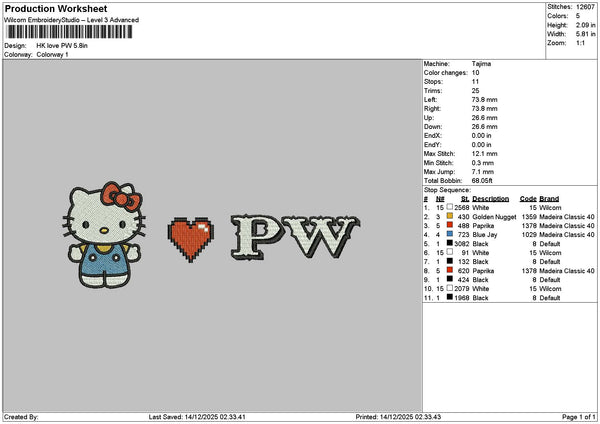
Task: Click the Stops value 11
Action: tap(475, 82)
